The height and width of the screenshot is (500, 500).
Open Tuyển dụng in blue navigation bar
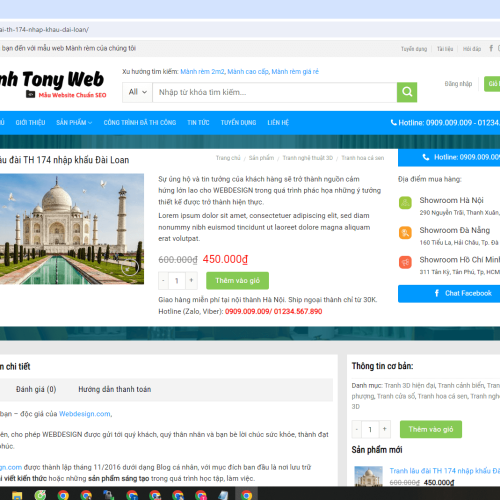[238, 123]
